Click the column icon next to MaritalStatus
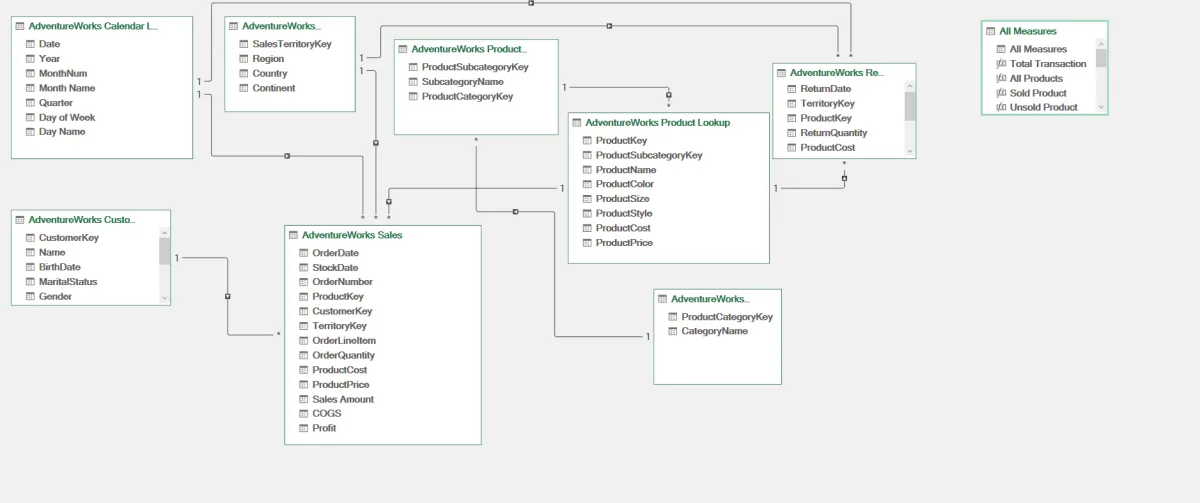Image resolution: width=1200 pixels, height=503 pixels. [x=29, y=282]
